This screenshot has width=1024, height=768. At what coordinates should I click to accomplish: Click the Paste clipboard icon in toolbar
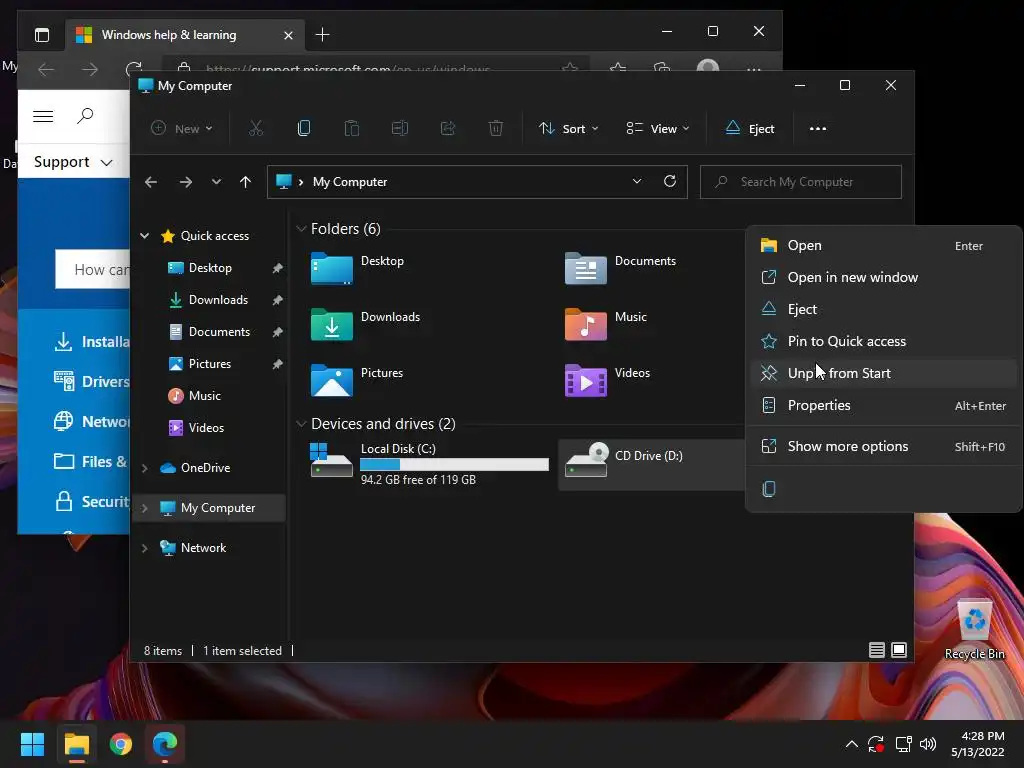click(351, 128)
